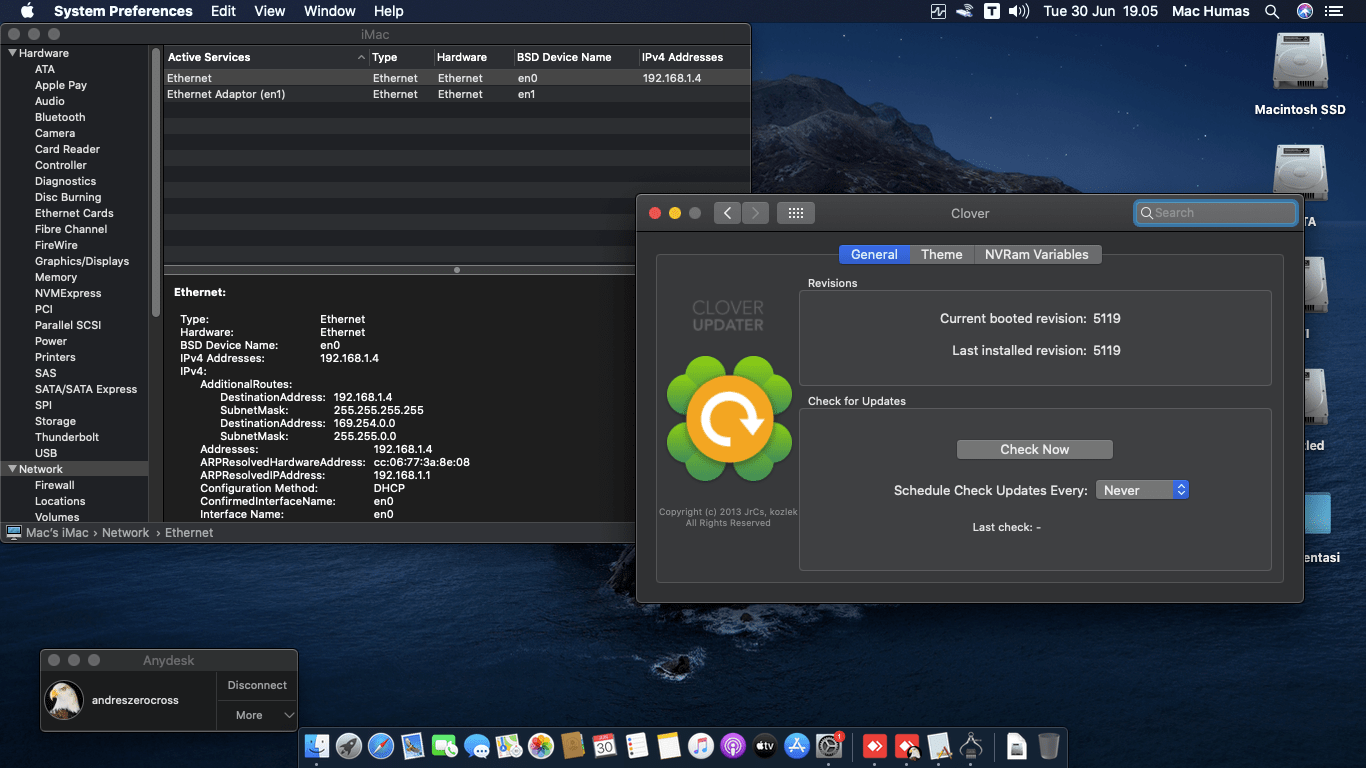
Task: Open the Trash in the dock
Action: coord(1049,746)
